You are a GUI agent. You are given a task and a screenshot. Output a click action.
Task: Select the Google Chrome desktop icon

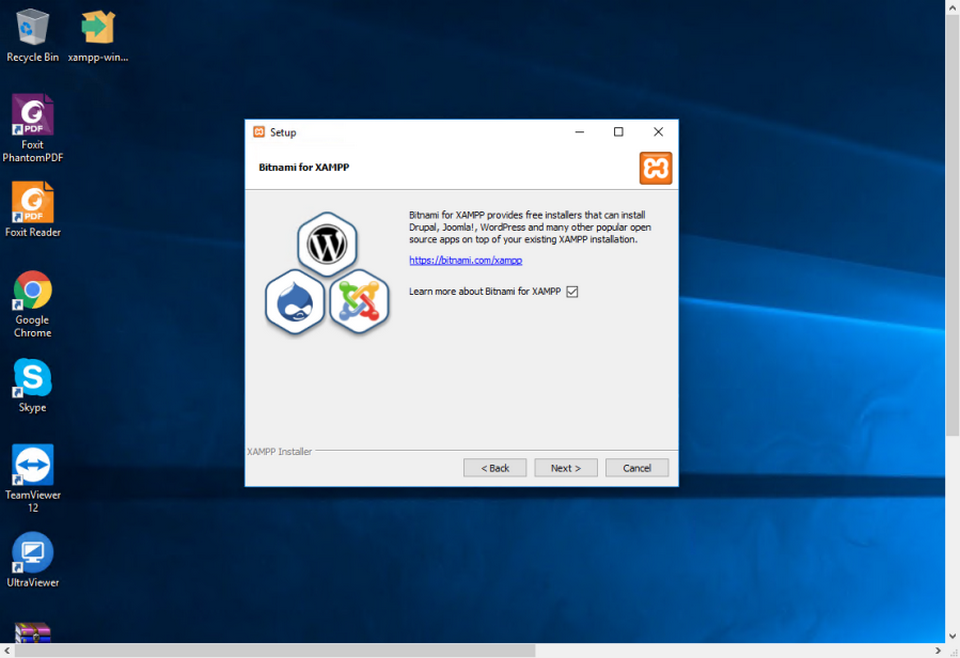click(x=32, y=304)
